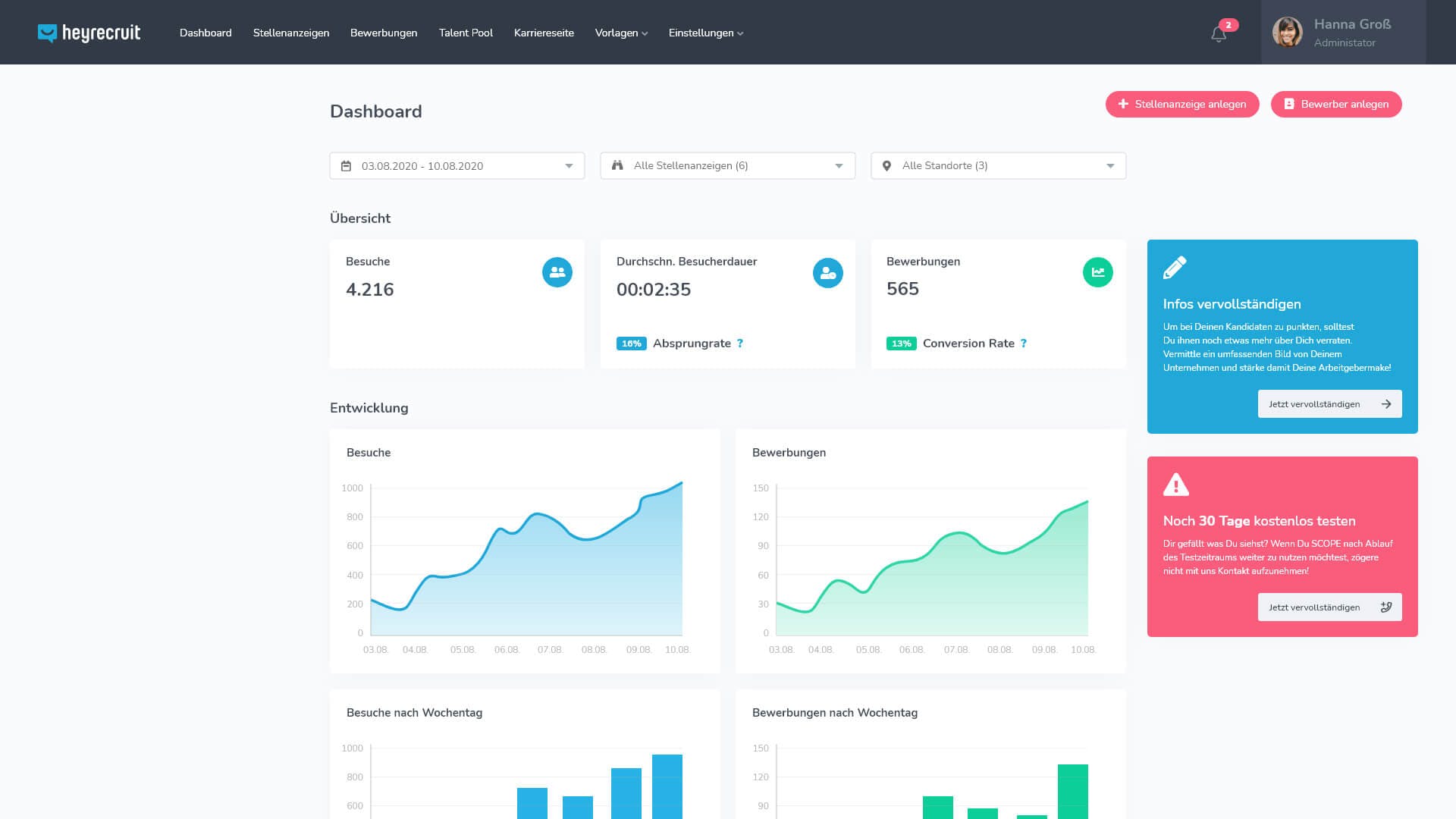Click Absprungrate question mark help icon

740,344
